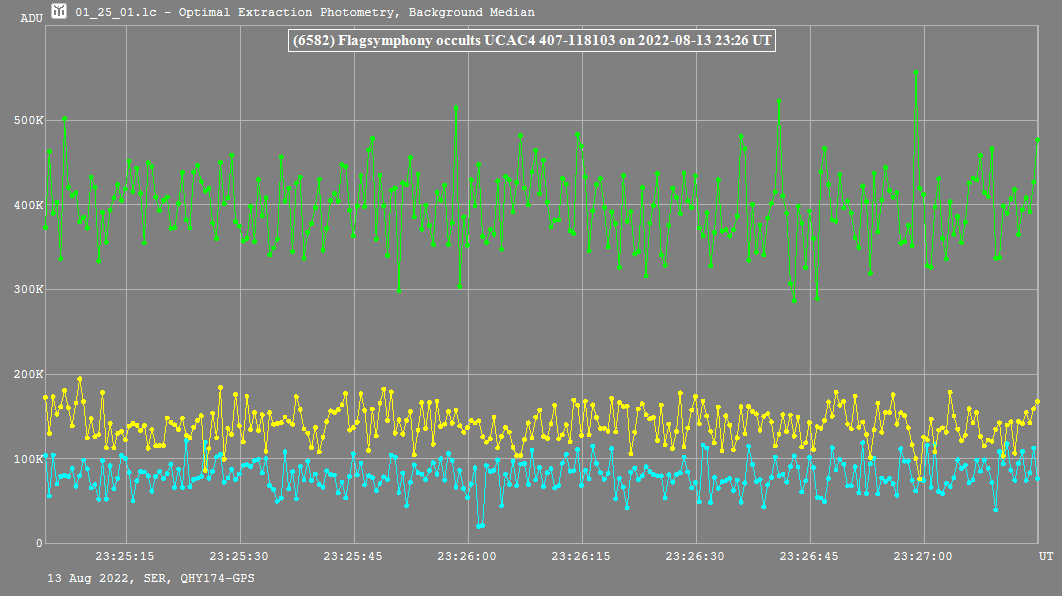Select the 300K y-axis label

[x=27, y=290]
